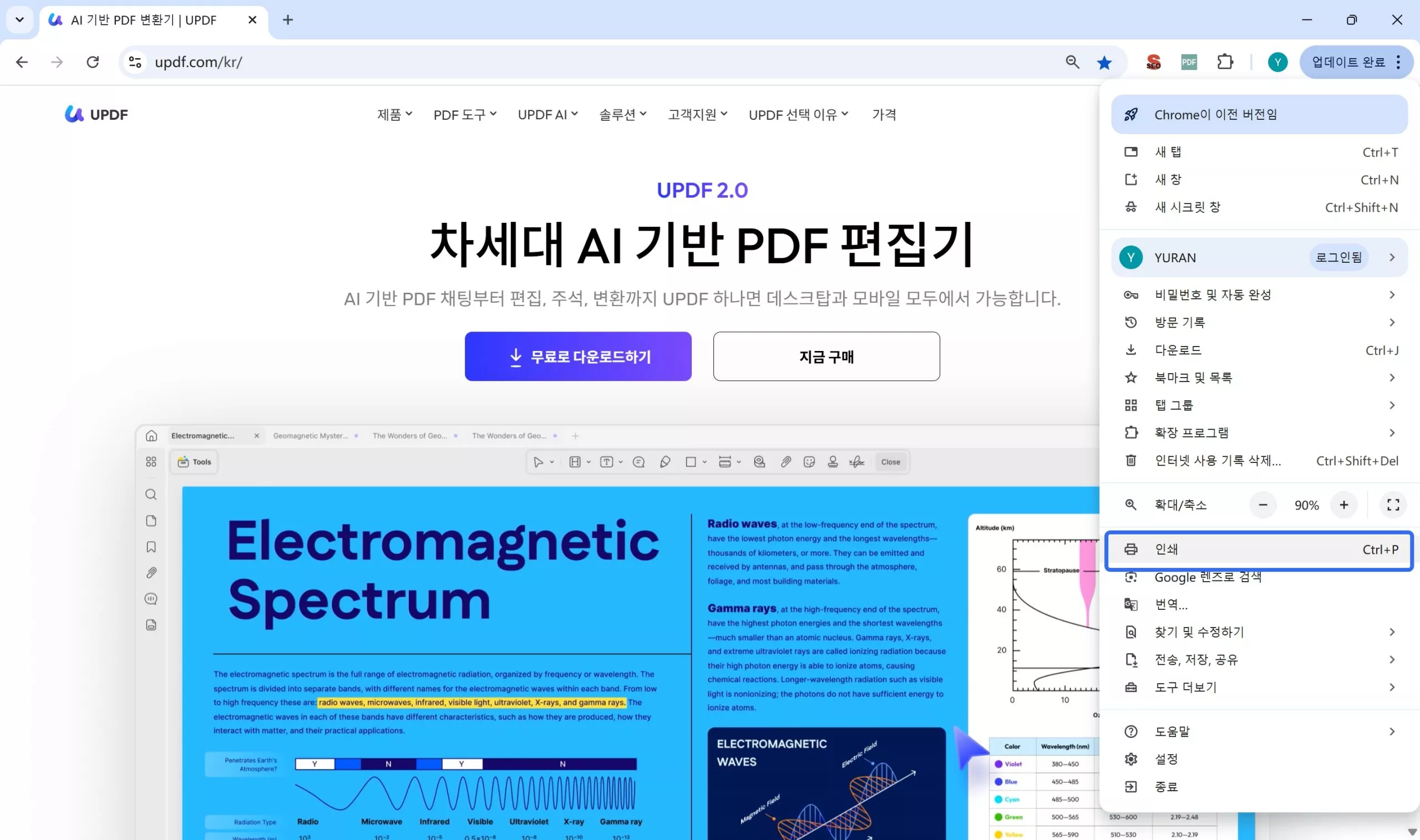Expand the 솔루션 menu
Viewport: 1420px width, 840px height.
(x=623, y=114)
